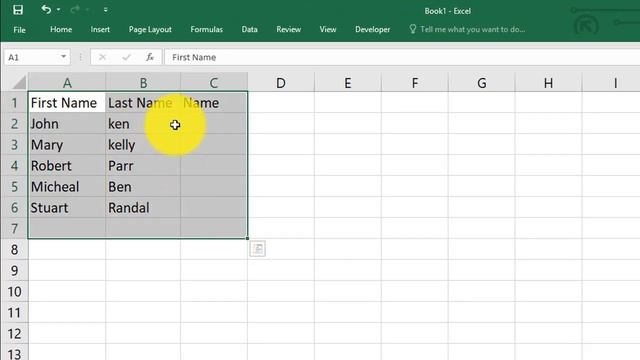Click cell C1 'Name'
This screenshot has width=640, height=360.
[214, 103]
